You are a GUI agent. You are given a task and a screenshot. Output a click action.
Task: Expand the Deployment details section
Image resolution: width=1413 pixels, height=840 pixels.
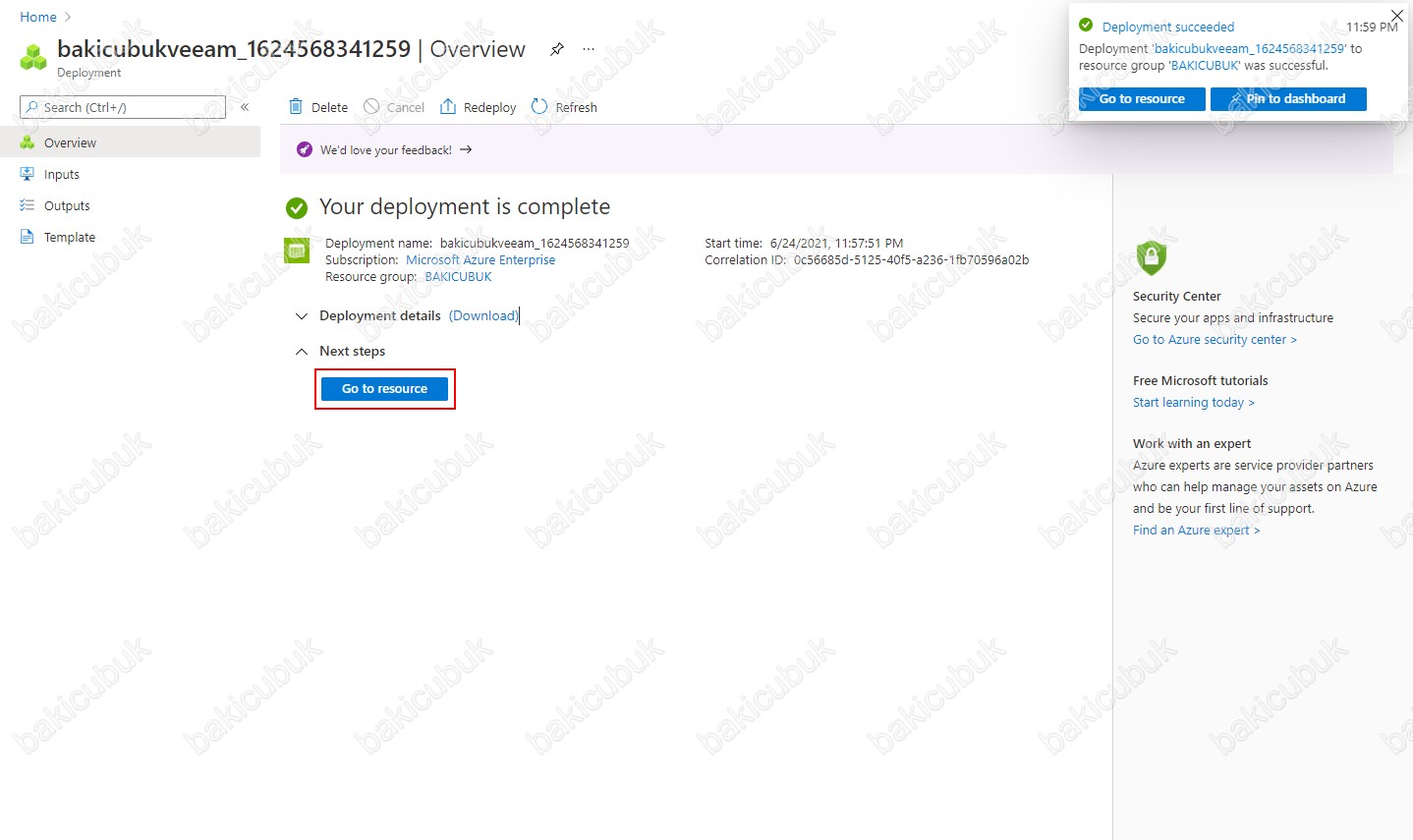[302, 315]
